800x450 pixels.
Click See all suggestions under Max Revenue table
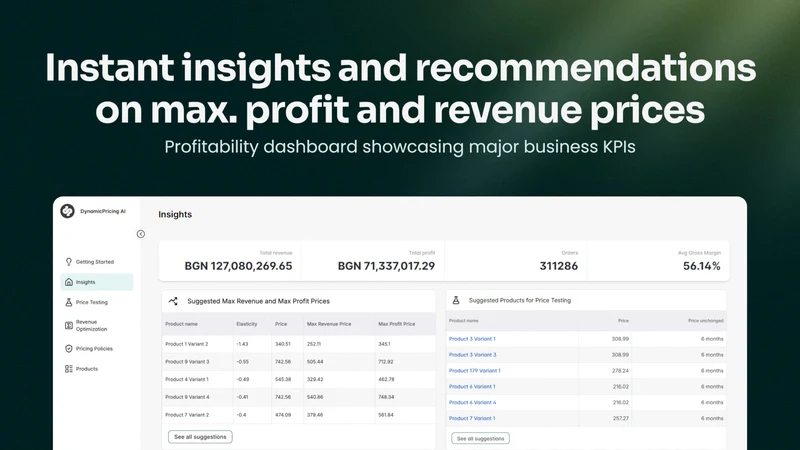pos(200,437)
